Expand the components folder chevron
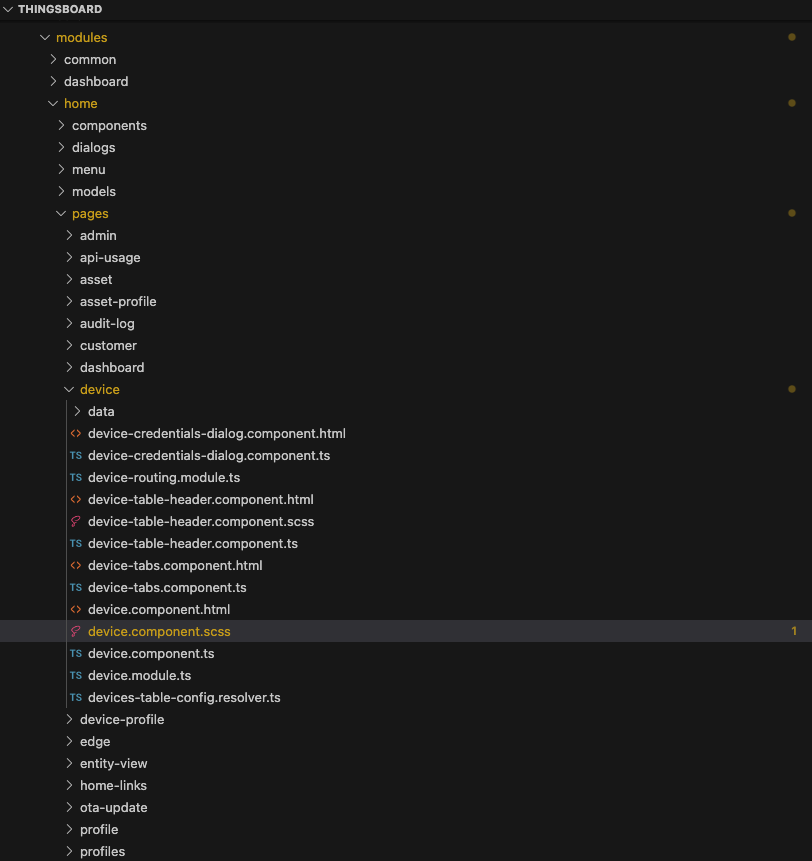812x861 pixels. pyautogui.click(x=61, y=126)
